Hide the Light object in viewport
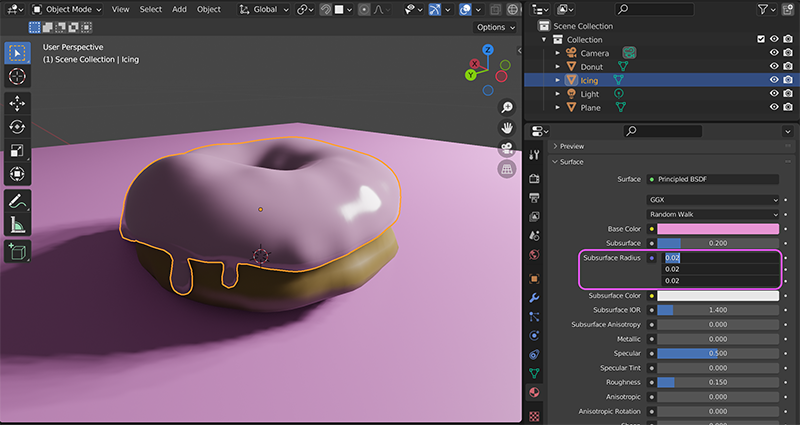Image resolution: width=800 pixels, height=425 pixels. pyautogui.click(x=774, y=93)
